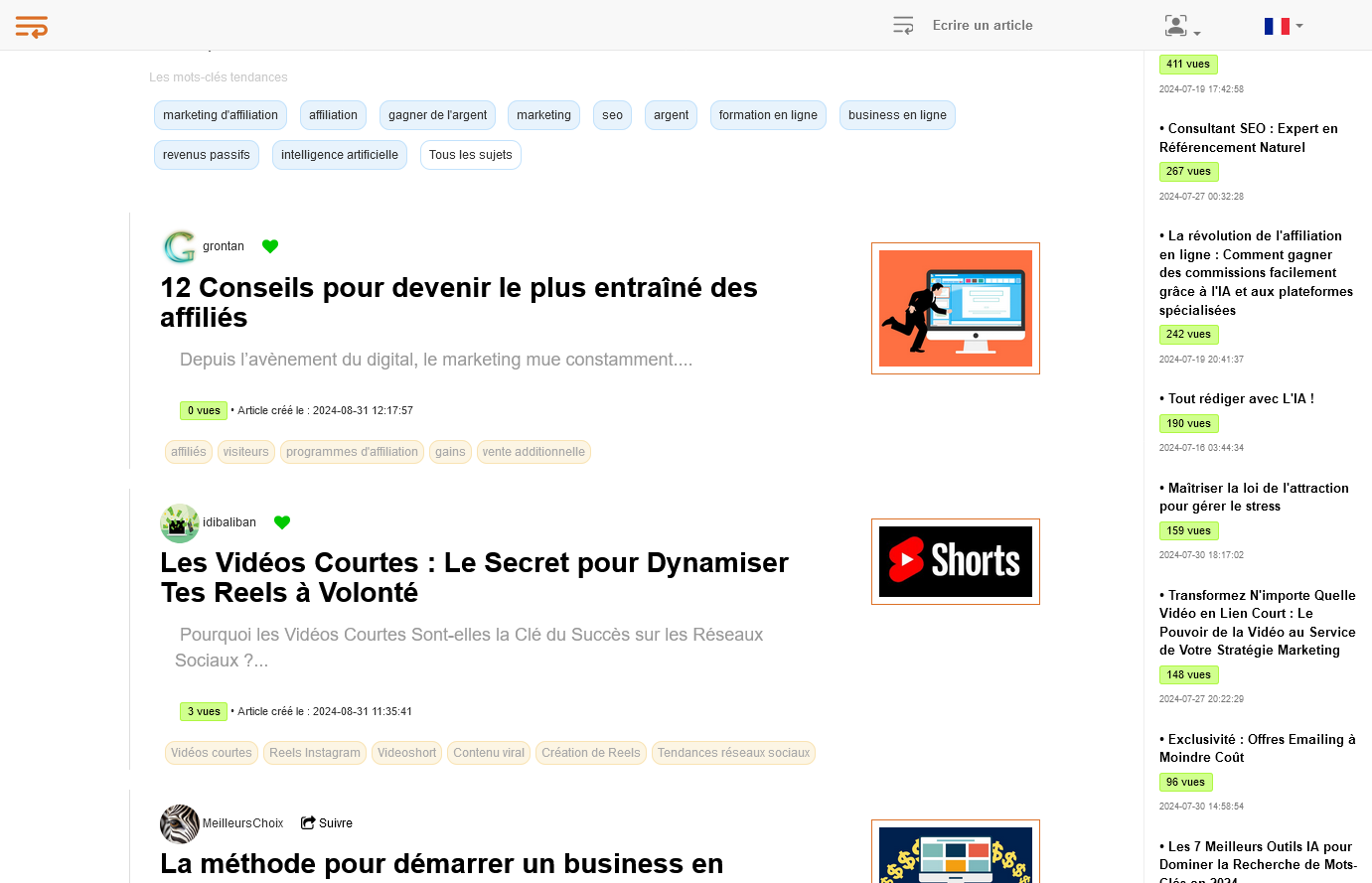This screenshot has width=1372, height=883.
Task: Select the seo keyword tab
Action: pyautogui.click(x=612, y=115)
